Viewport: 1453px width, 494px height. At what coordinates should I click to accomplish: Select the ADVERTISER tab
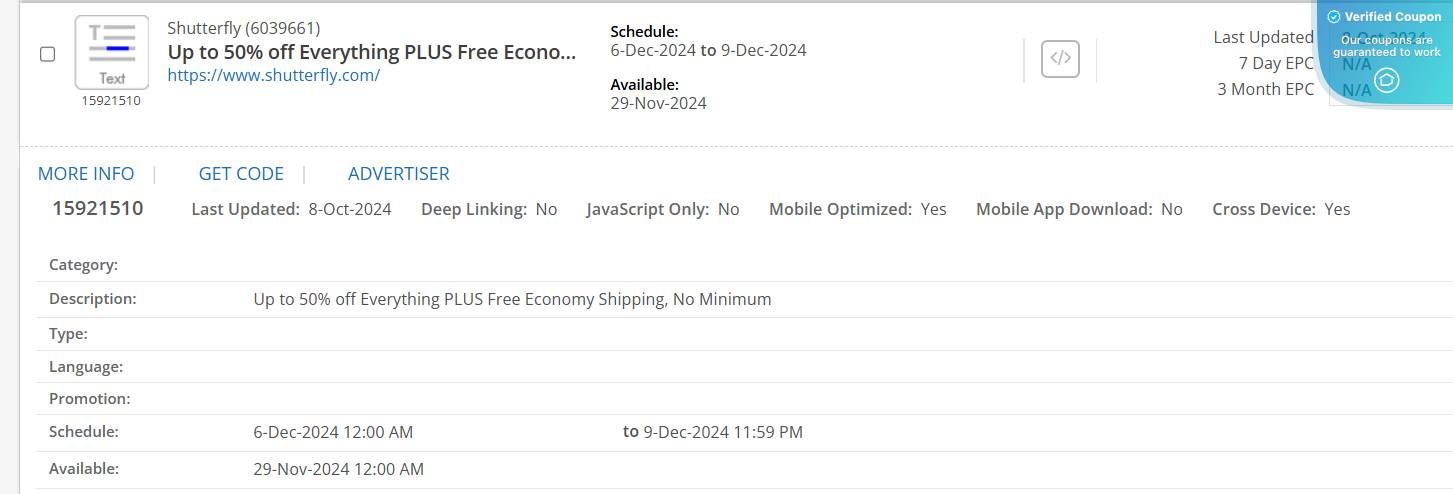tap(399, 174)
